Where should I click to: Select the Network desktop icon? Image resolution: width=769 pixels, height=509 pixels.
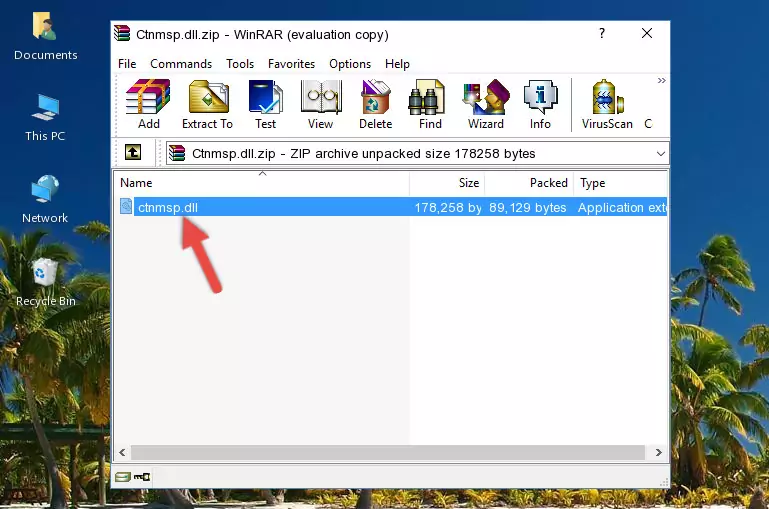tap(45, 199)
